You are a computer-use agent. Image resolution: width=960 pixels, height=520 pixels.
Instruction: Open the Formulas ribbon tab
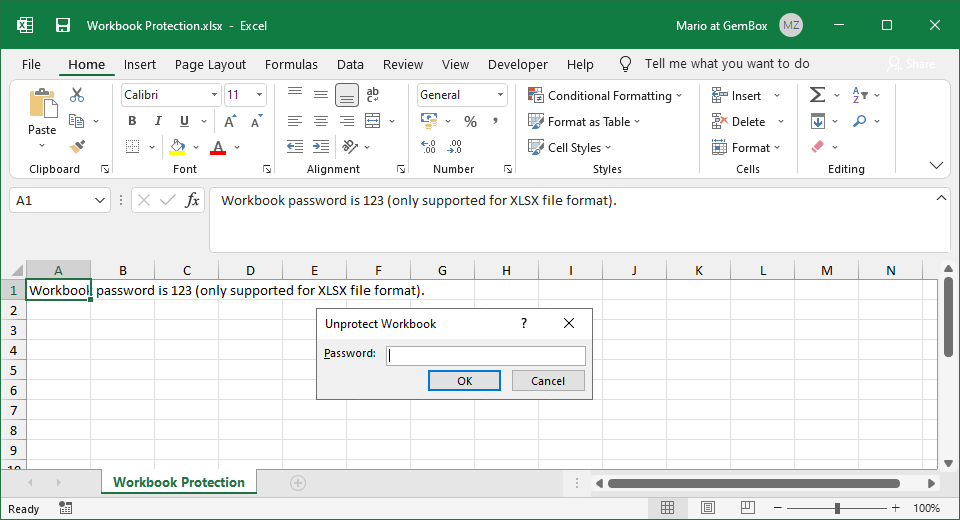pos(291,64)
